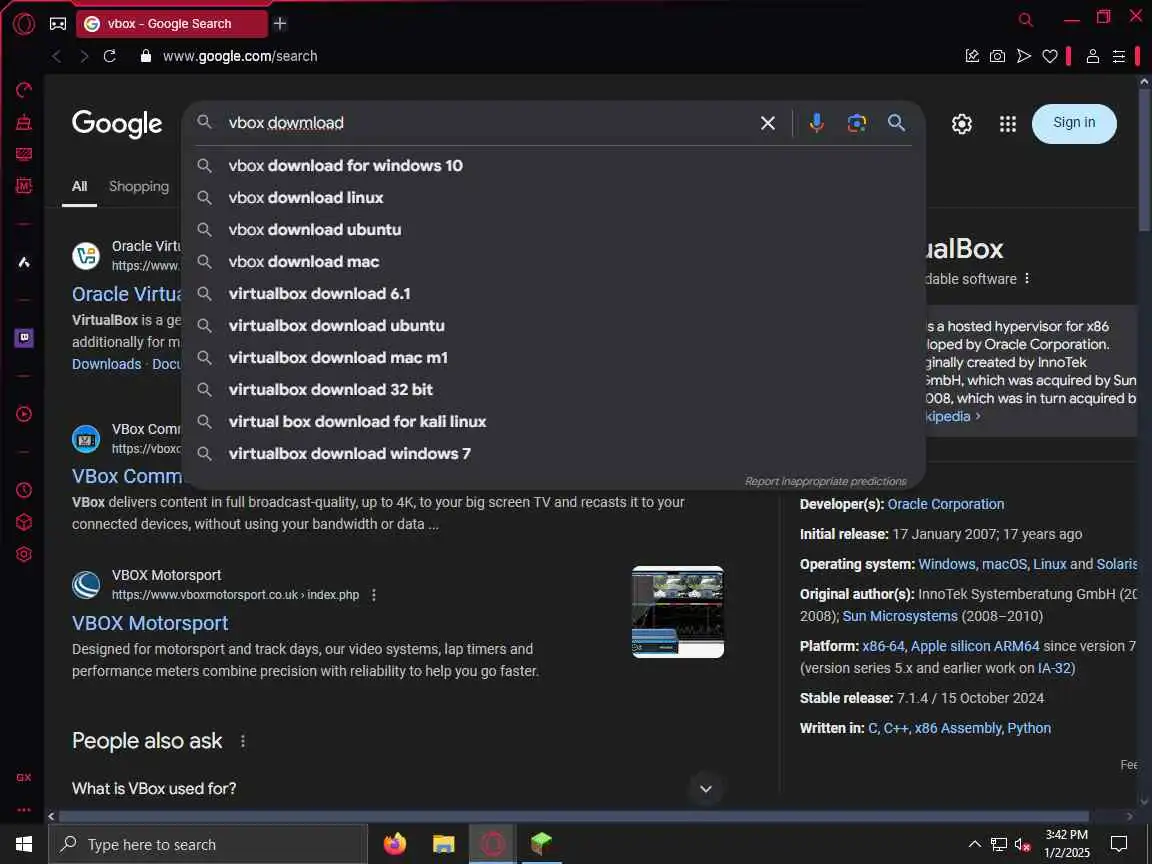
Task: Open knowledge panel three-dot menu
Action: click(x=1027, y=278)
